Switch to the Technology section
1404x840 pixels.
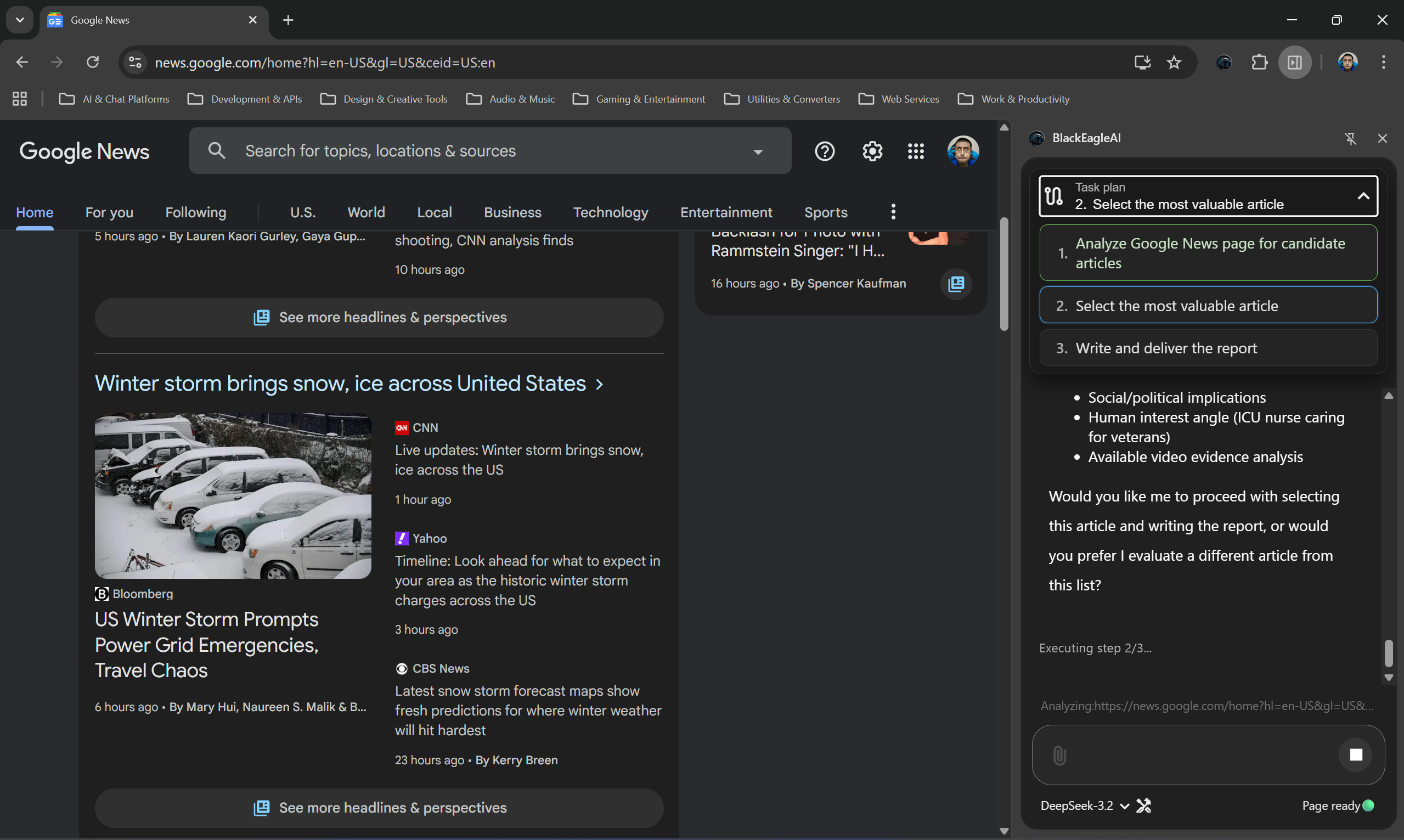(610, 212)
